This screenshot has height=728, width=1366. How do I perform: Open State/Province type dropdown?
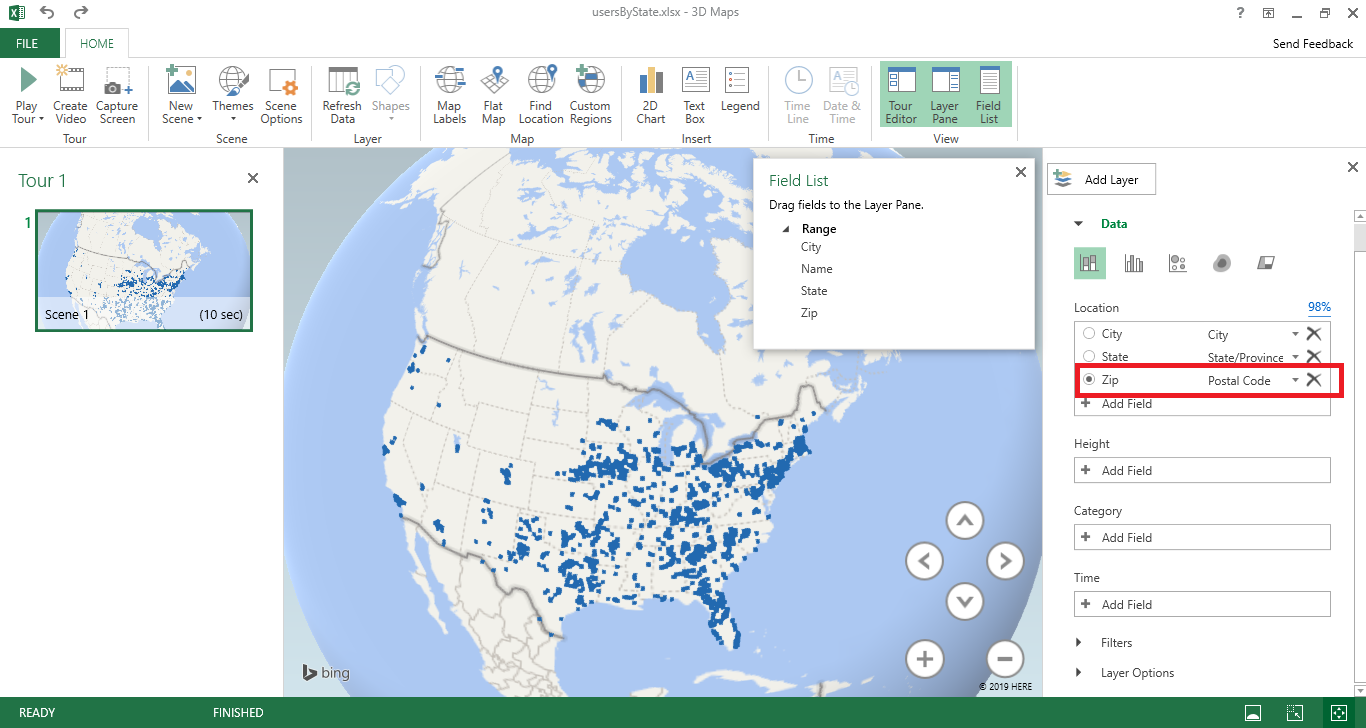tap(1295, 357)
